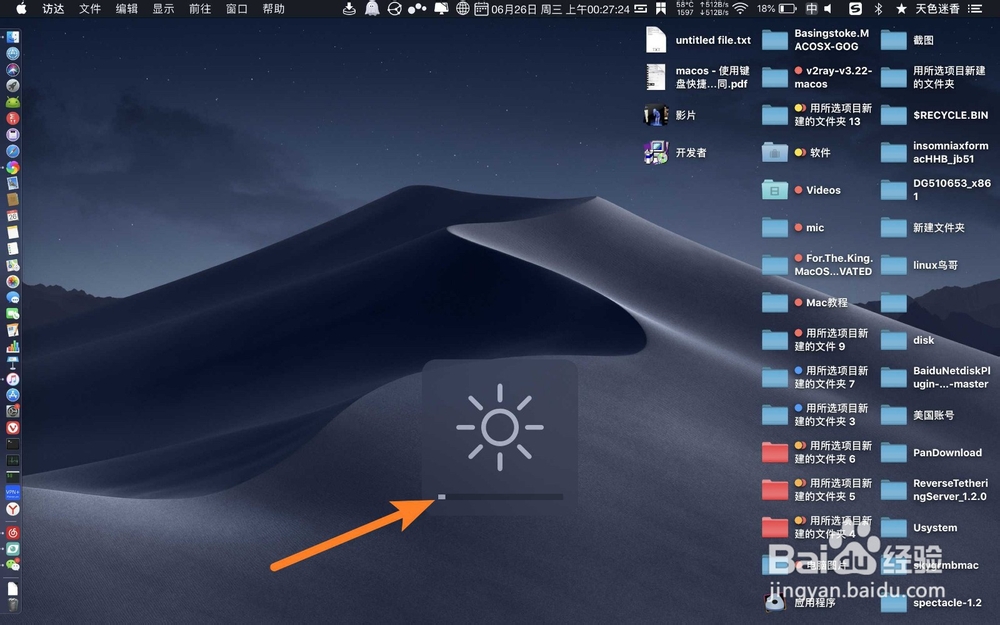The width and height of the screenshot is (1000, 625).
Task: Open Notification Center list icon
Action: (974, 9)
